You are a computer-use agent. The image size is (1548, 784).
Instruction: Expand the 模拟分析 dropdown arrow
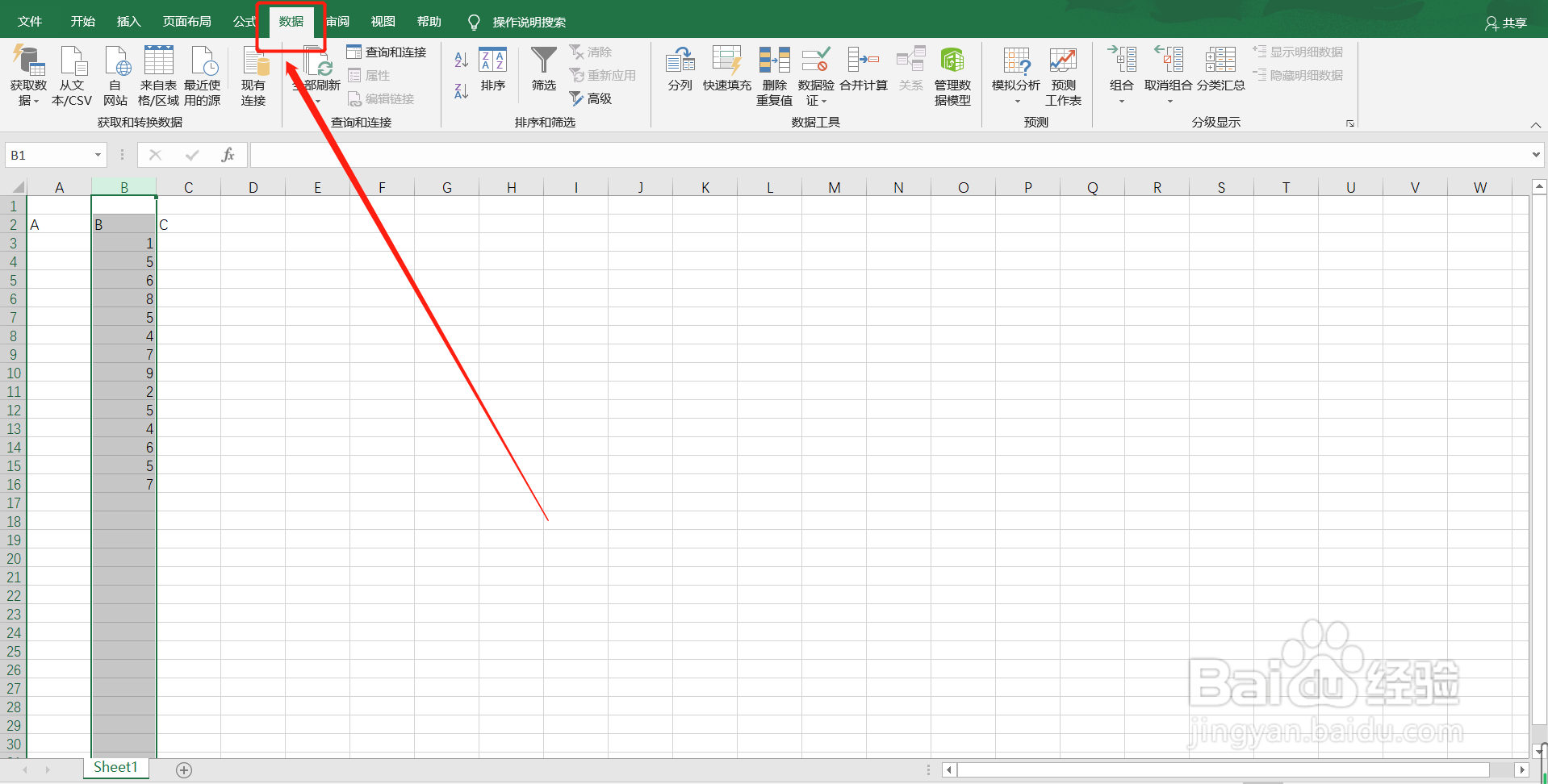pos(1017,102)
